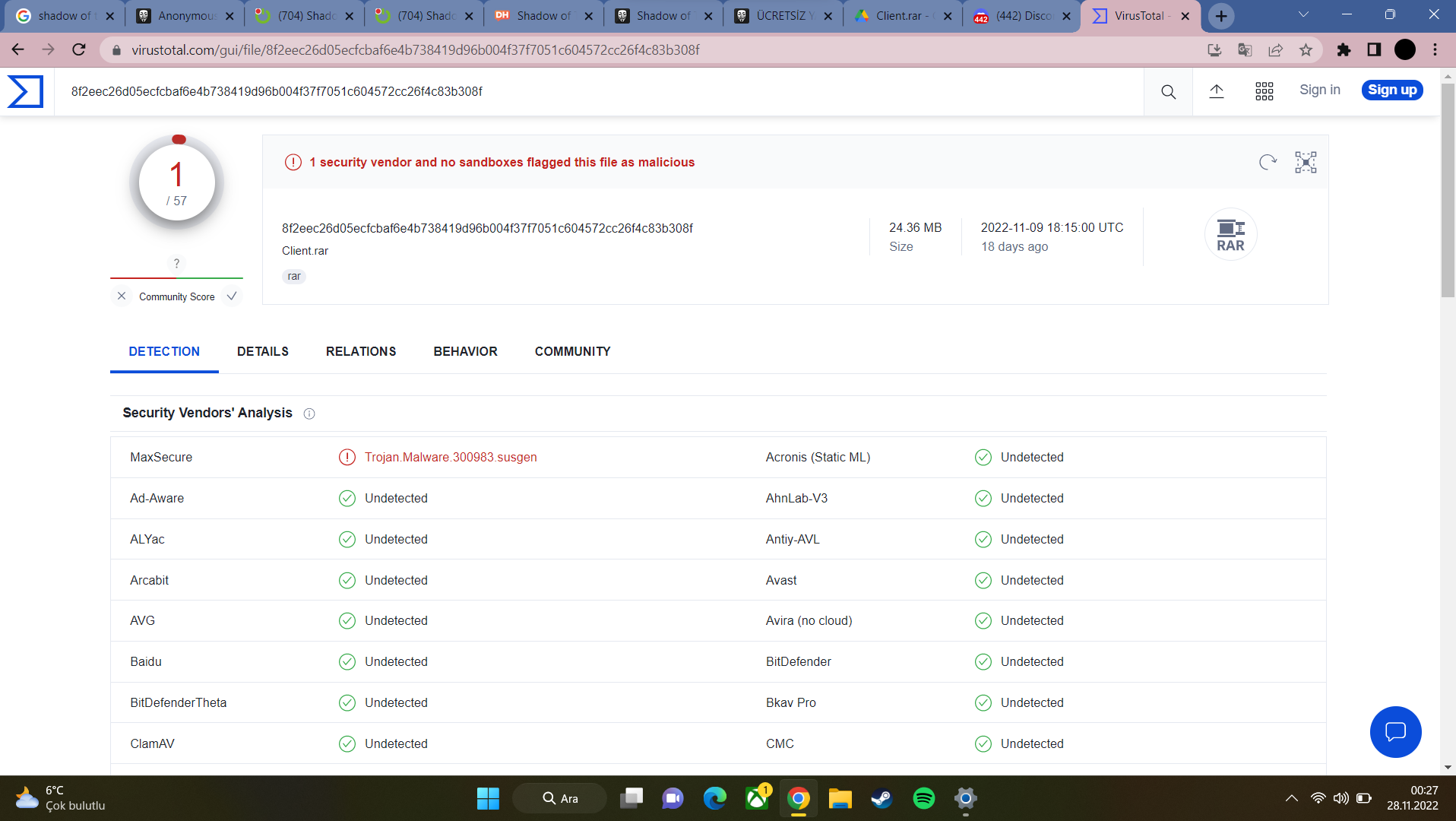Click the Ara search box on taskbar
The height and width of the screenshot is (821, 1456).
point(560,798)
